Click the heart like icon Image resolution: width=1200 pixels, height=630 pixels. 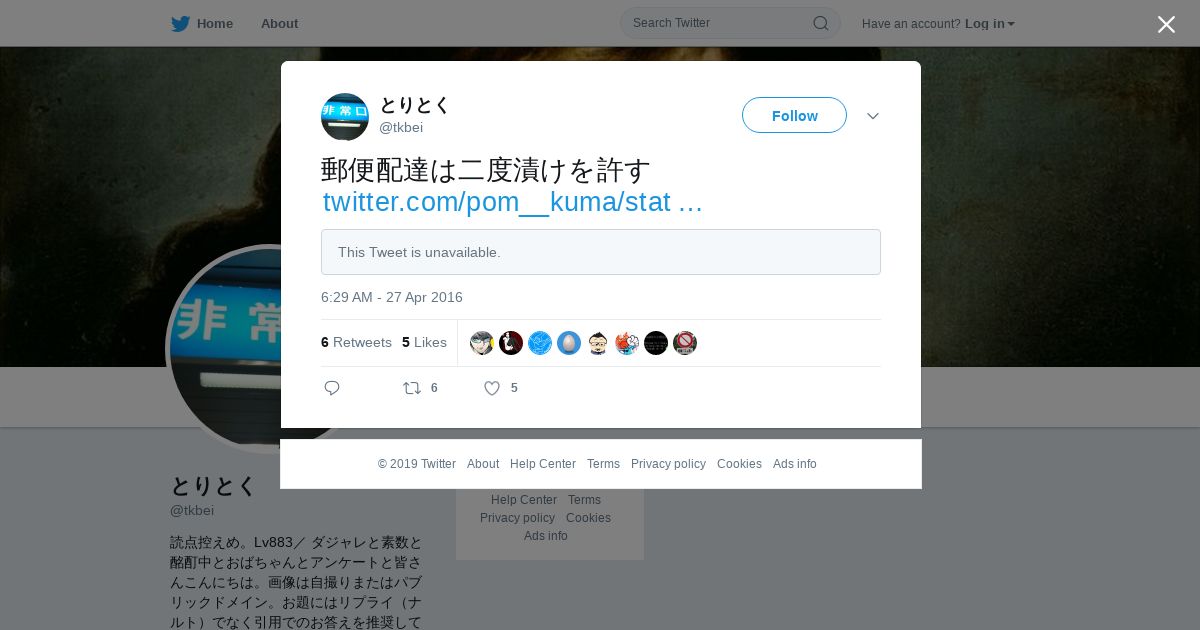(492, 388)
